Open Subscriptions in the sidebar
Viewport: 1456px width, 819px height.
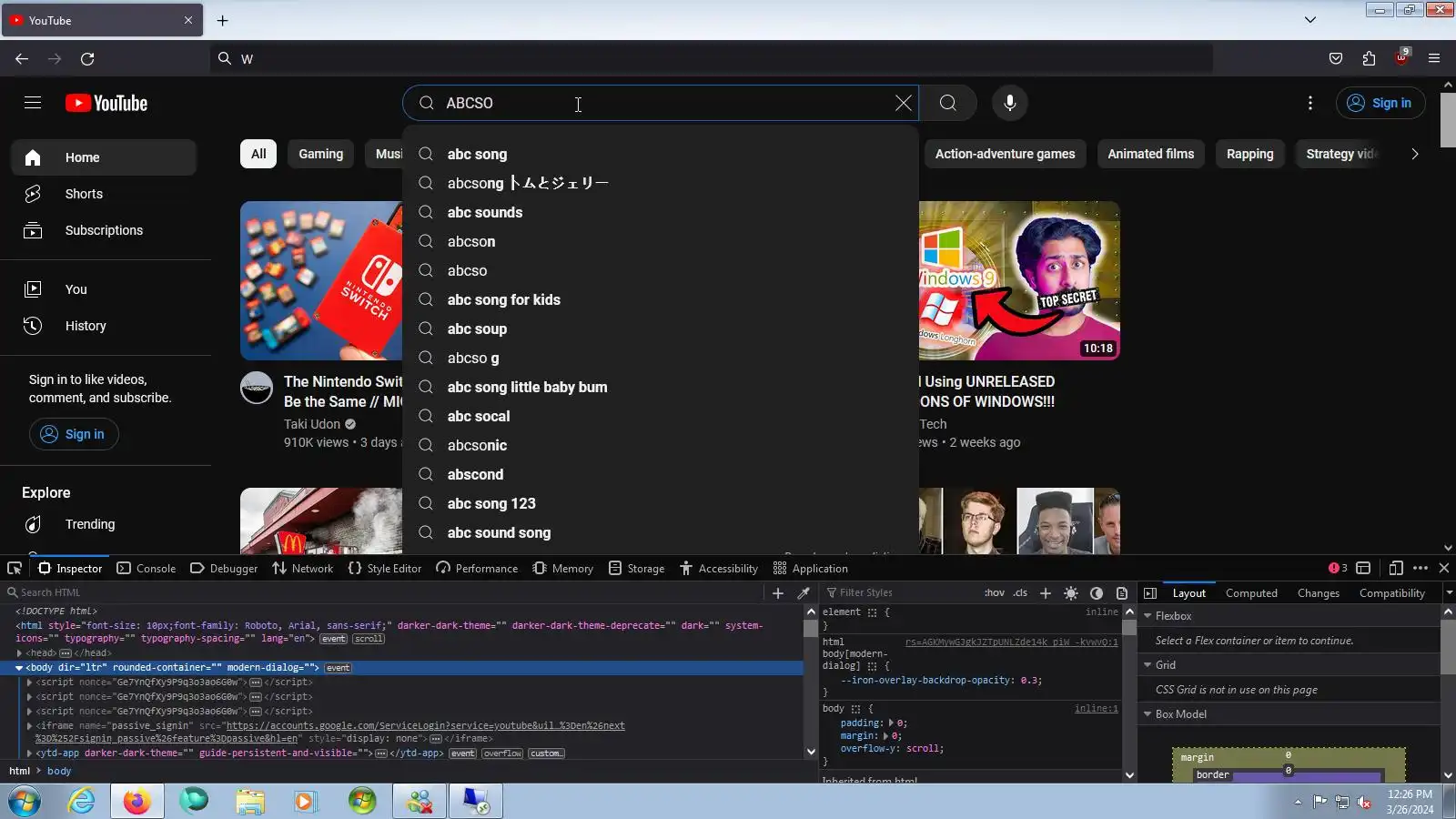pyautogui.click(x=104, y=230)
